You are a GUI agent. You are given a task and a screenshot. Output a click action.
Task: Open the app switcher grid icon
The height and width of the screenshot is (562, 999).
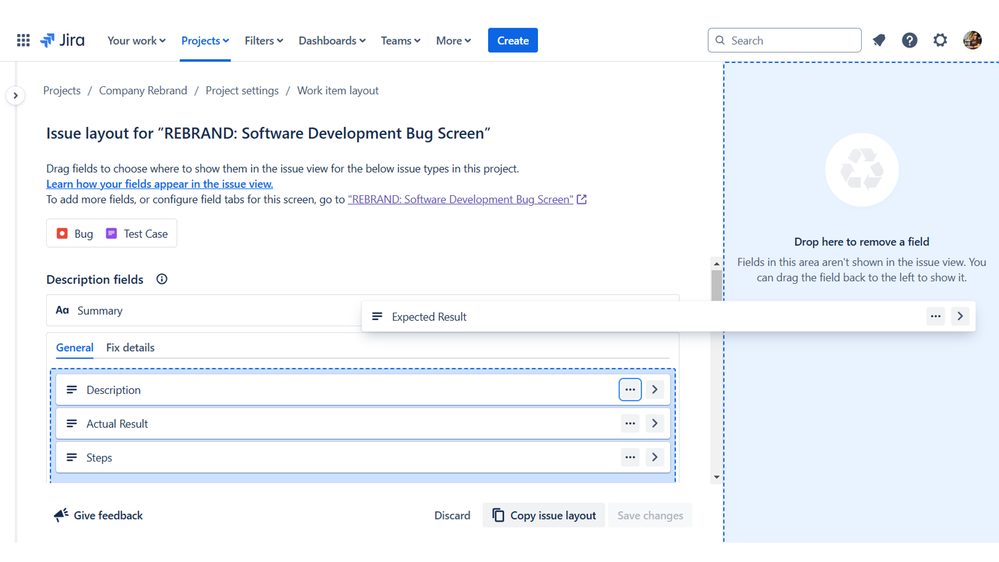[x=23, y=41]
